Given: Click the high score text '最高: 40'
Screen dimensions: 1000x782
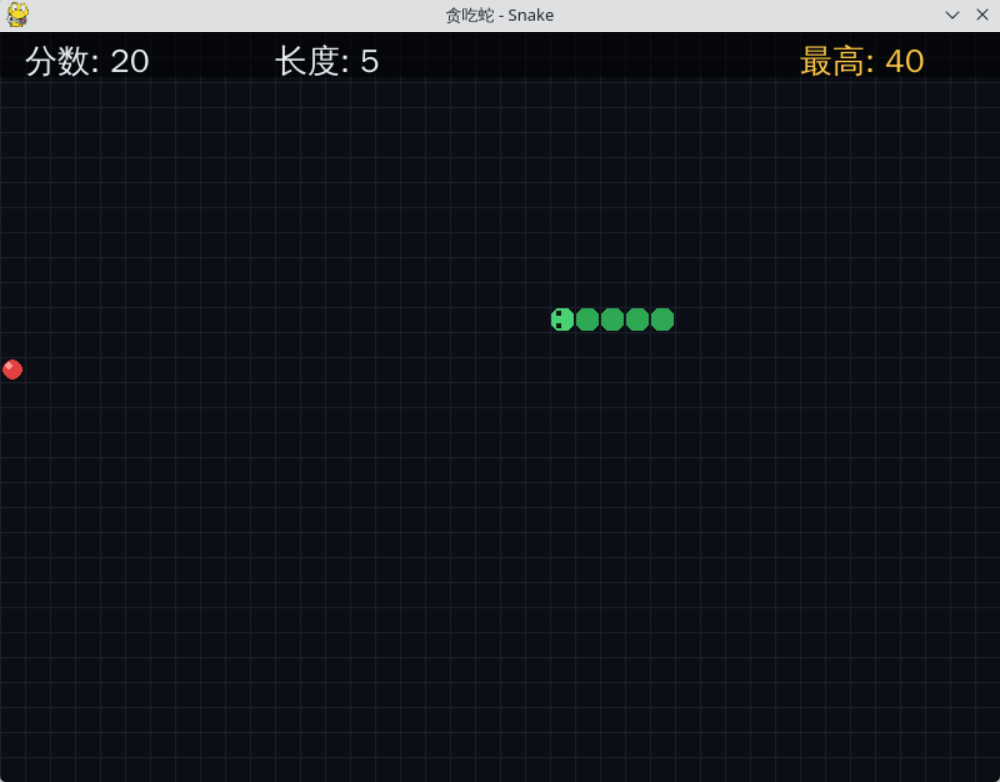Looking at the screenshot, I should pyautogui.click(x=862, y=62).
